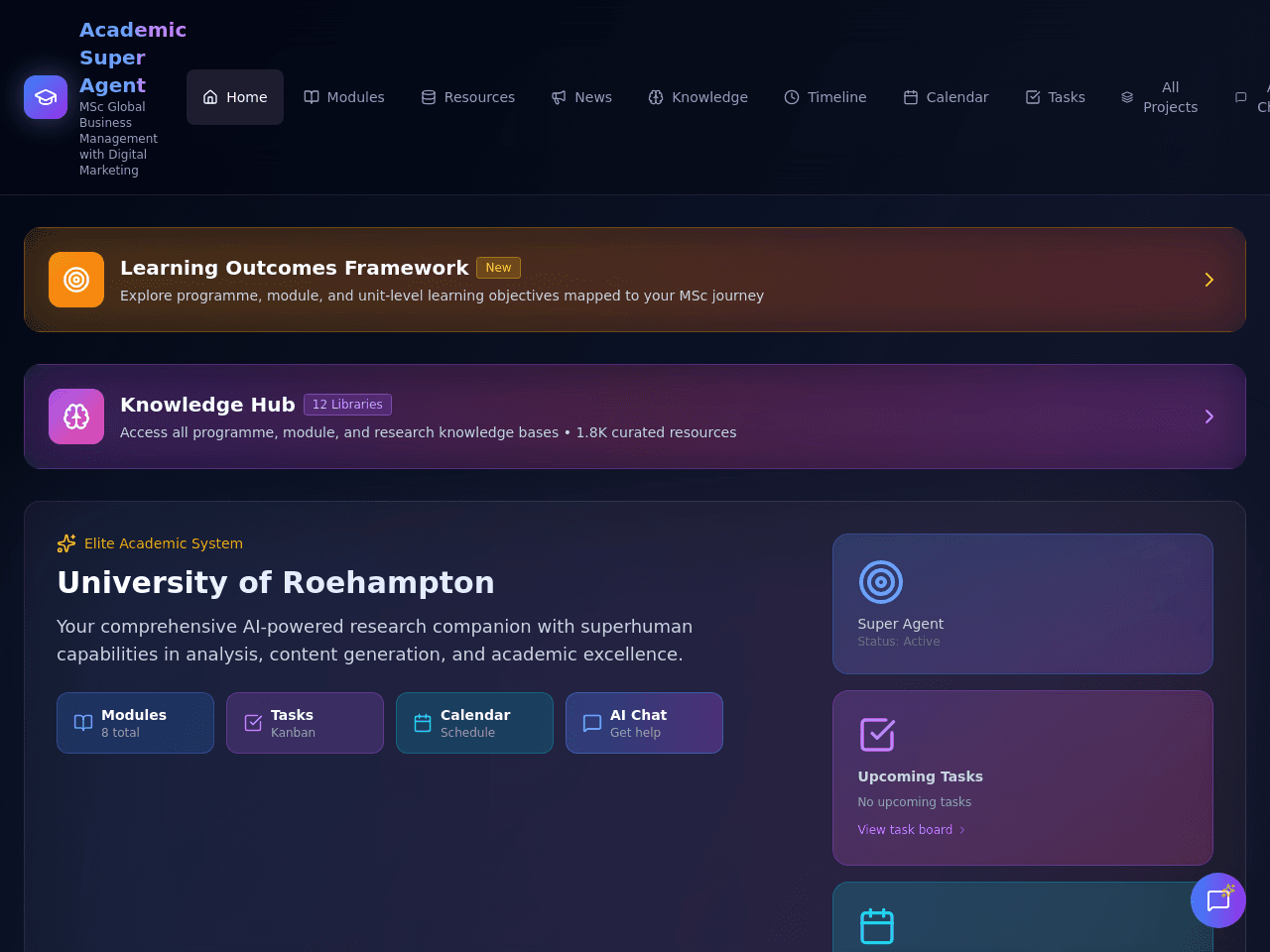
Task: Open the All Projects nav item
Action: (x=1160, y=97)
